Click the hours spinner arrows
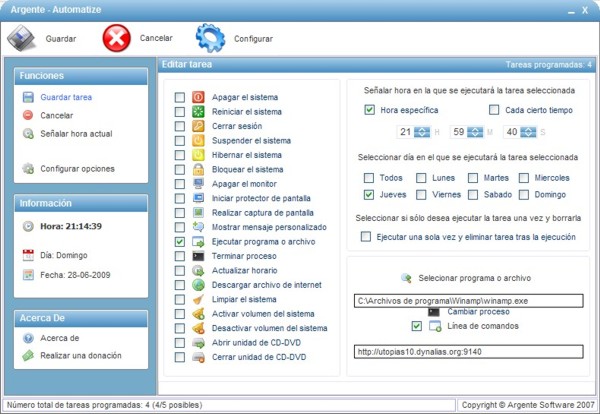 coord(422,132)
